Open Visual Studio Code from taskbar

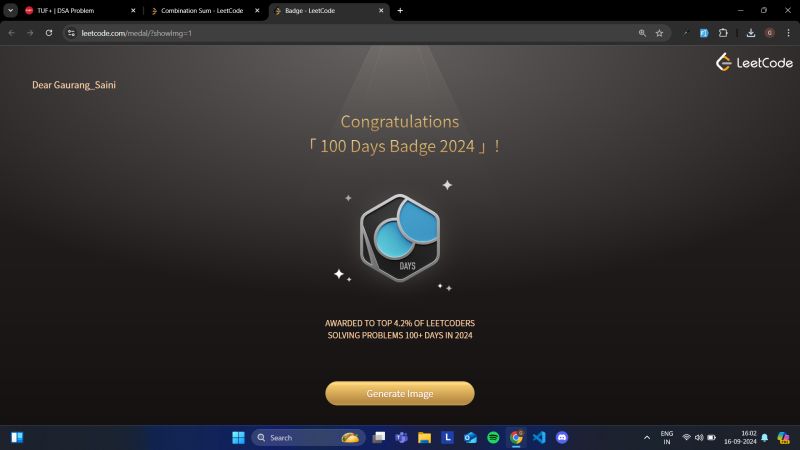(x=539, y=437)
